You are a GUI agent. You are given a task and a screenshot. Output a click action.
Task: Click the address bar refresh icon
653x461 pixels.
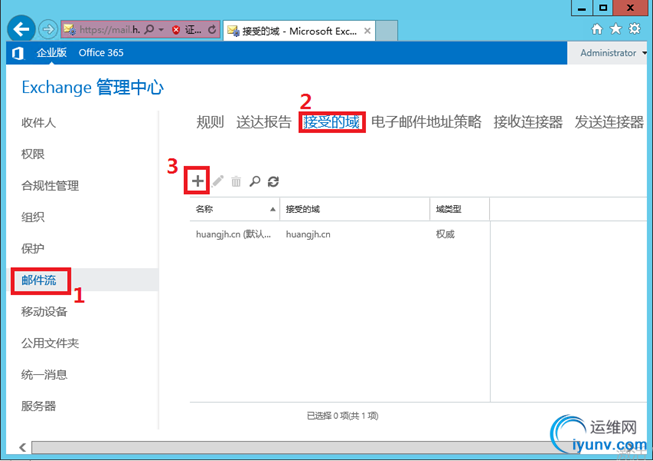coord(212,30)
